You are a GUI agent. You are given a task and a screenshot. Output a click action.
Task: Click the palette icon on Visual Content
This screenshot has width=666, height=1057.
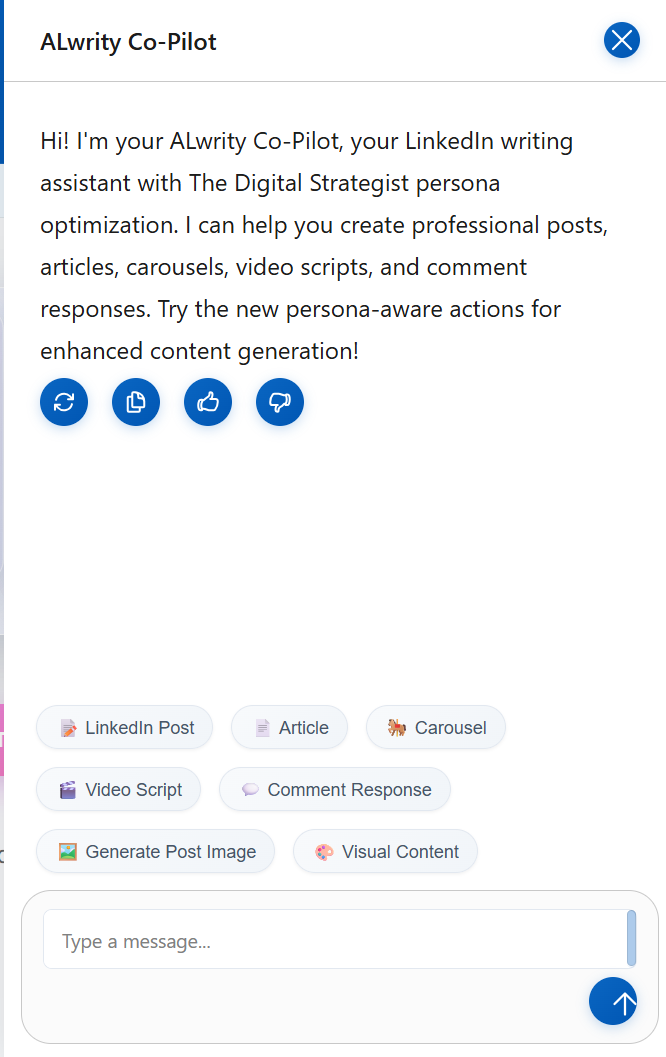point(324,852)
